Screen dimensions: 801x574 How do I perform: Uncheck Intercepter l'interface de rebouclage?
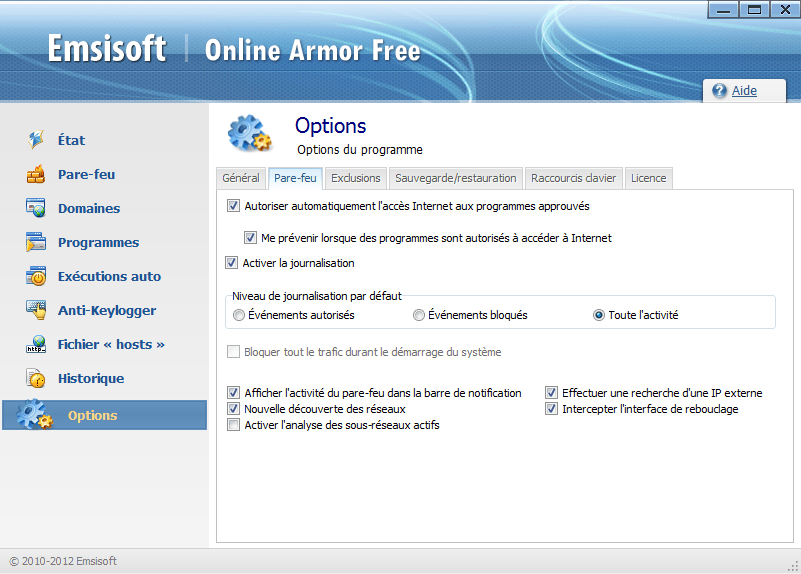[x=551, y=409]
